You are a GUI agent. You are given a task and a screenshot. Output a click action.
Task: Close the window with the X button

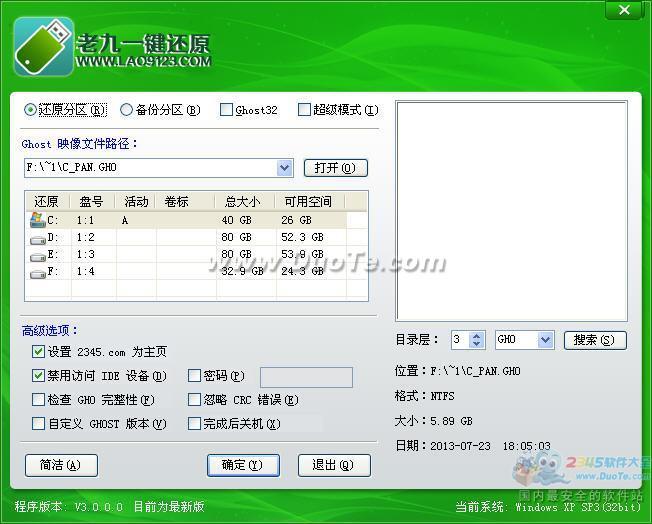tap(625, 10)
